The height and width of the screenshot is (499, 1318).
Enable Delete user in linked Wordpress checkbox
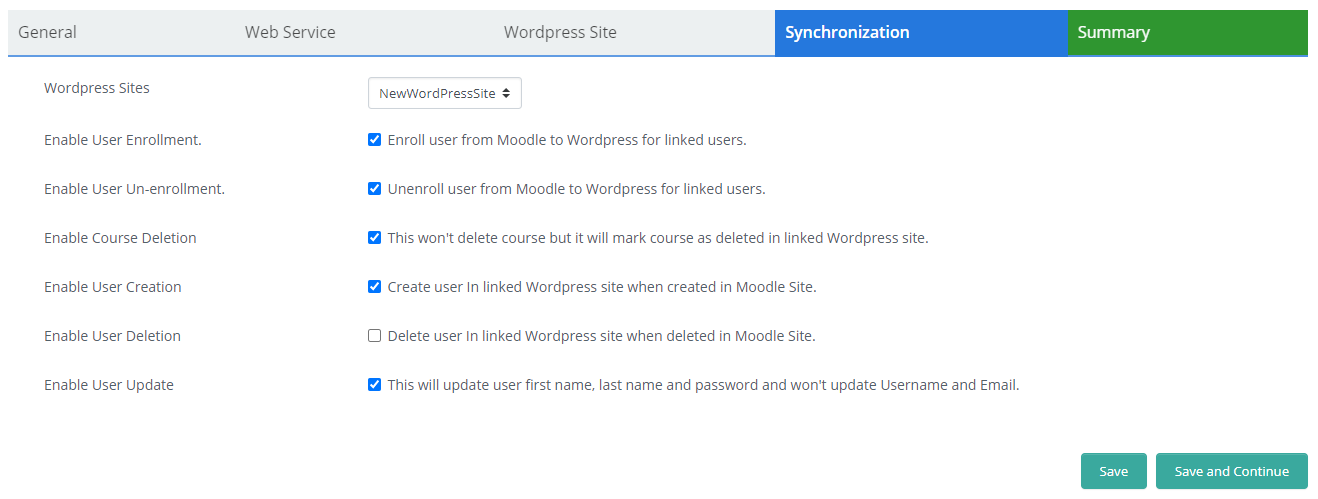click(375, 336)
